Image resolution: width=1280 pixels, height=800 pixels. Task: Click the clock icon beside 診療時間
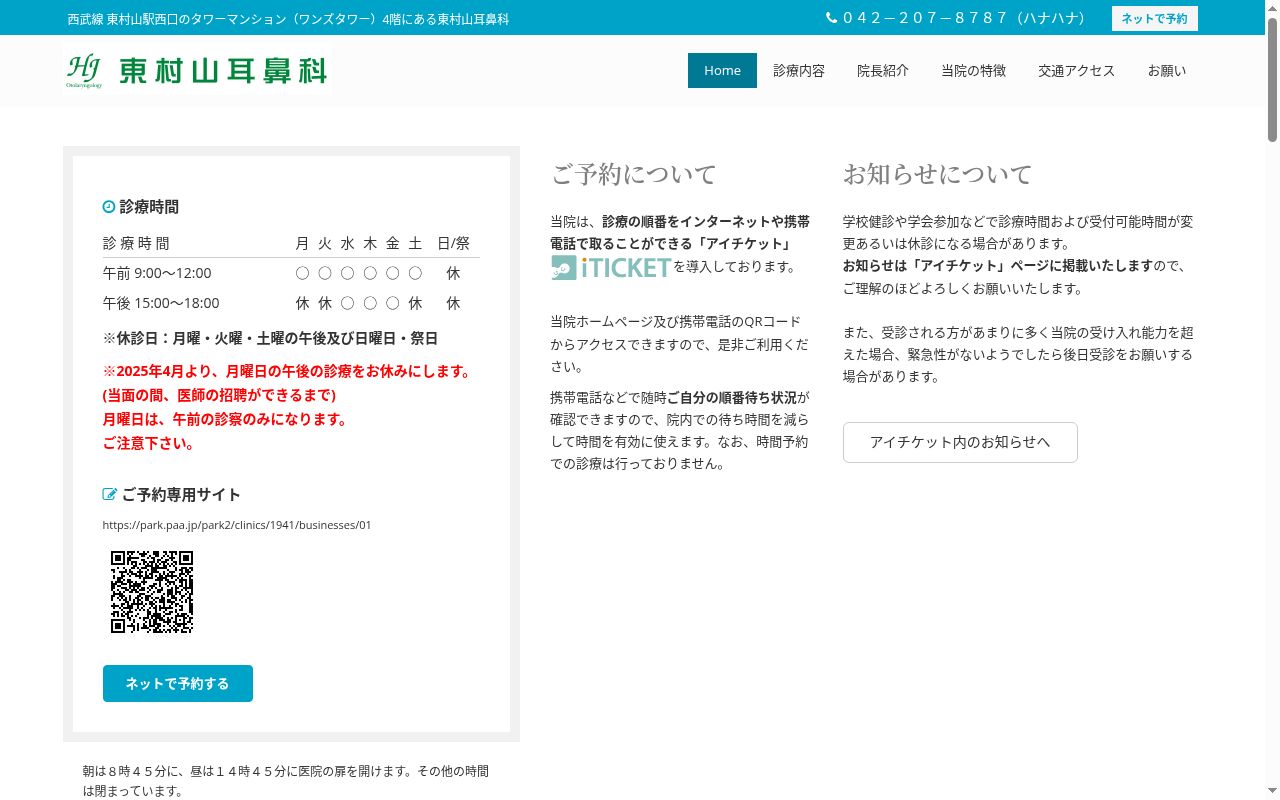click(x=109, y=207)
